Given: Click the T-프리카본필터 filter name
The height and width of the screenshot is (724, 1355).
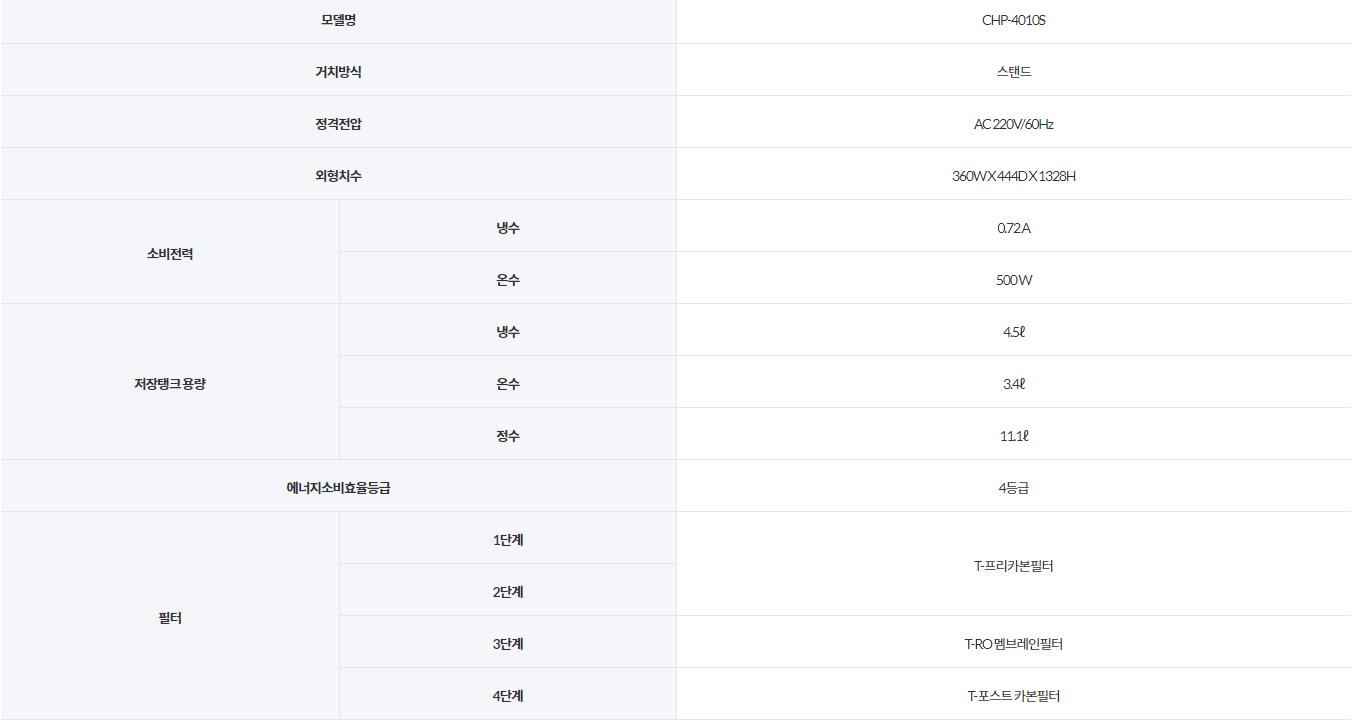Looking at the screenshot, I should point(1013,566).
